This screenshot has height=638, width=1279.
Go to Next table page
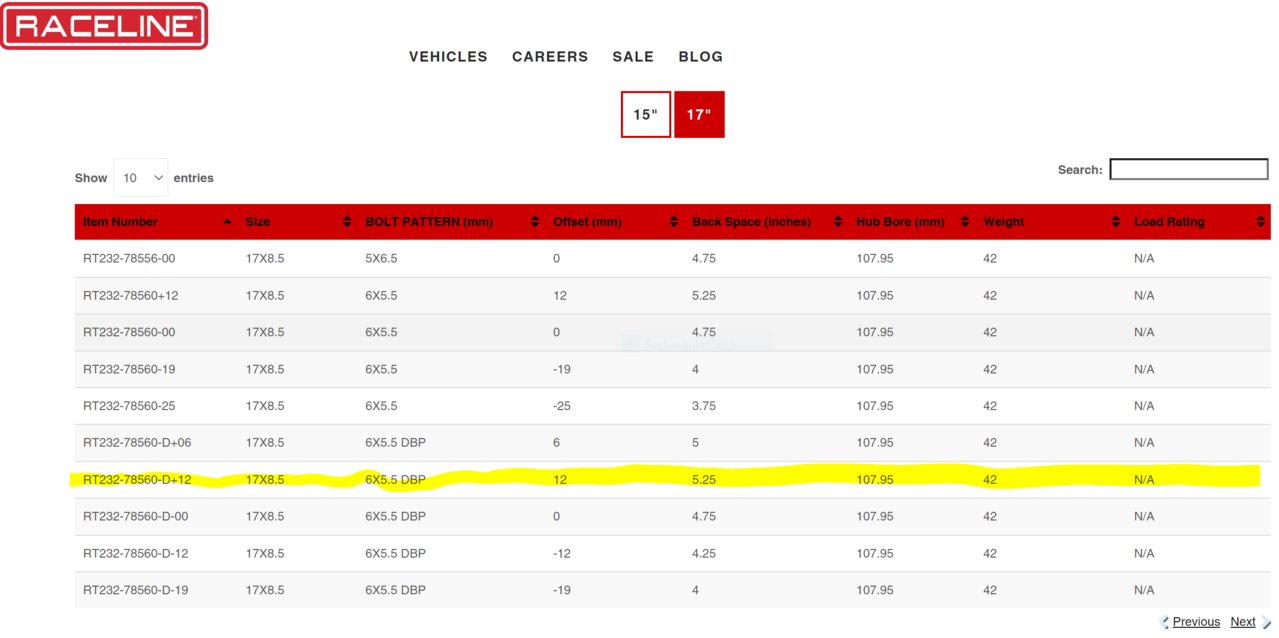(x=1243, y=622)
